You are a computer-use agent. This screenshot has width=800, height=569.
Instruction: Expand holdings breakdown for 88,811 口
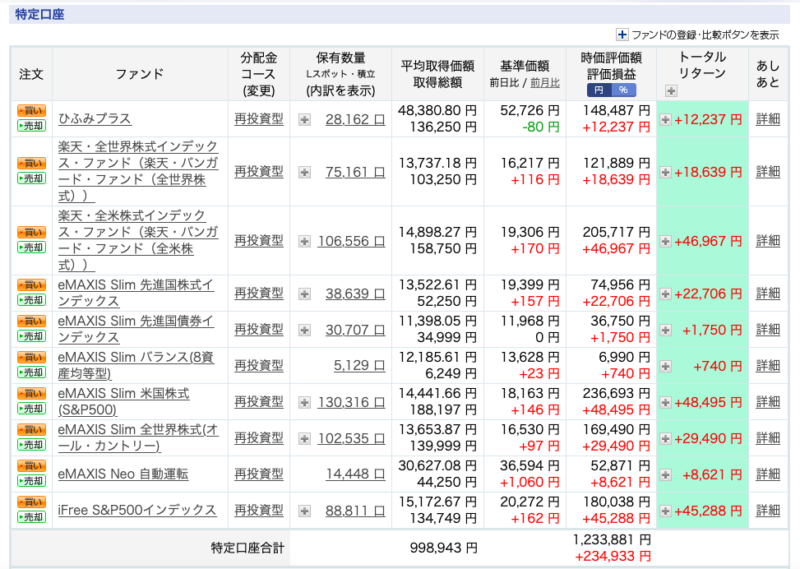(305, 511)
